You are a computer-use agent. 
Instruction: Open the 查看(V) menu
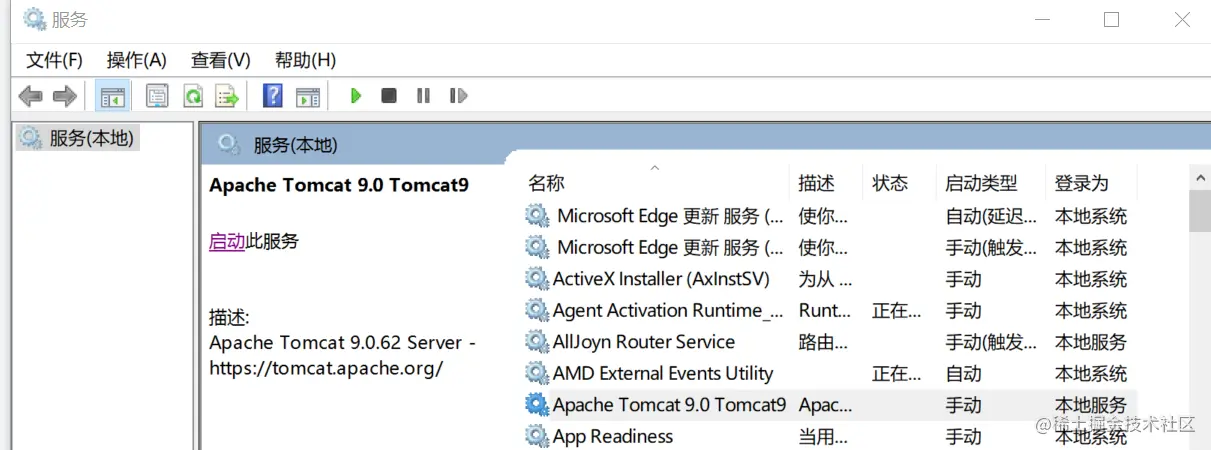click(x=220, y=60)
